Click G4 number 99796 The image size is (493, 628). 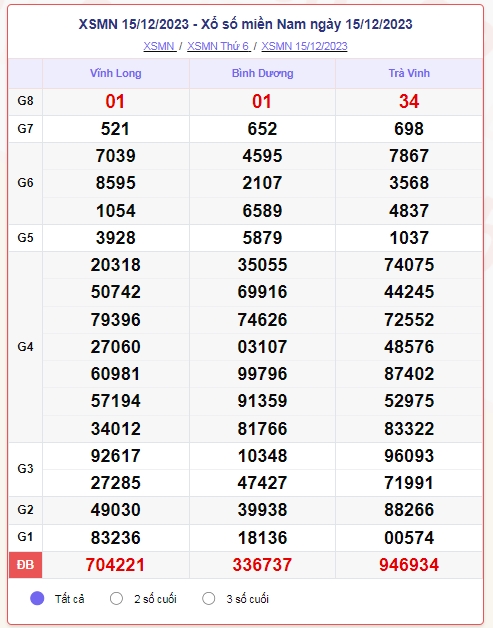point(262,374)
